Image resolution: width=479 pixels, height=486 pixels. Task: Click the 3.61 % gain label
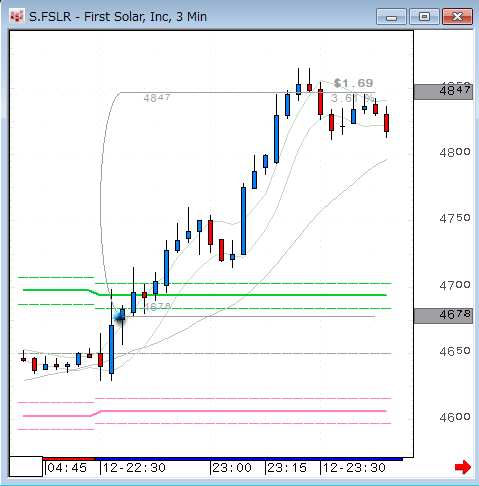352,98
